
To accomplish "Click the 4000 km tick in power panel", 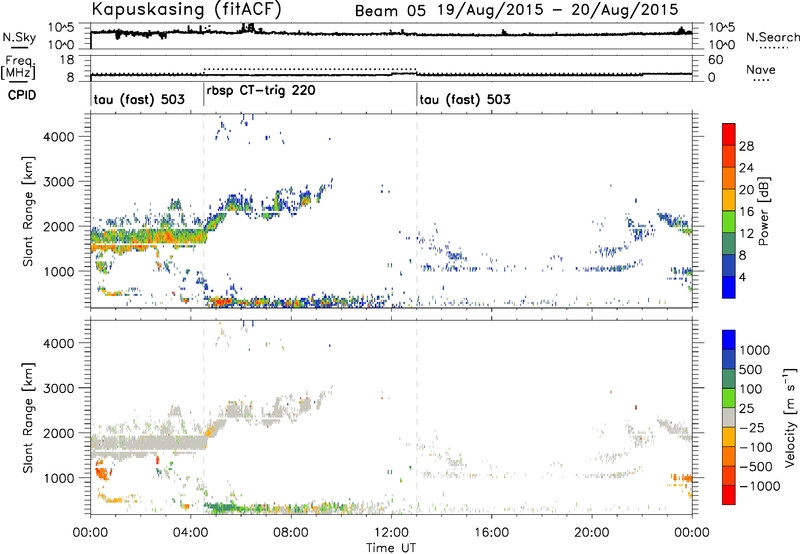I will (x=58, y=137).
